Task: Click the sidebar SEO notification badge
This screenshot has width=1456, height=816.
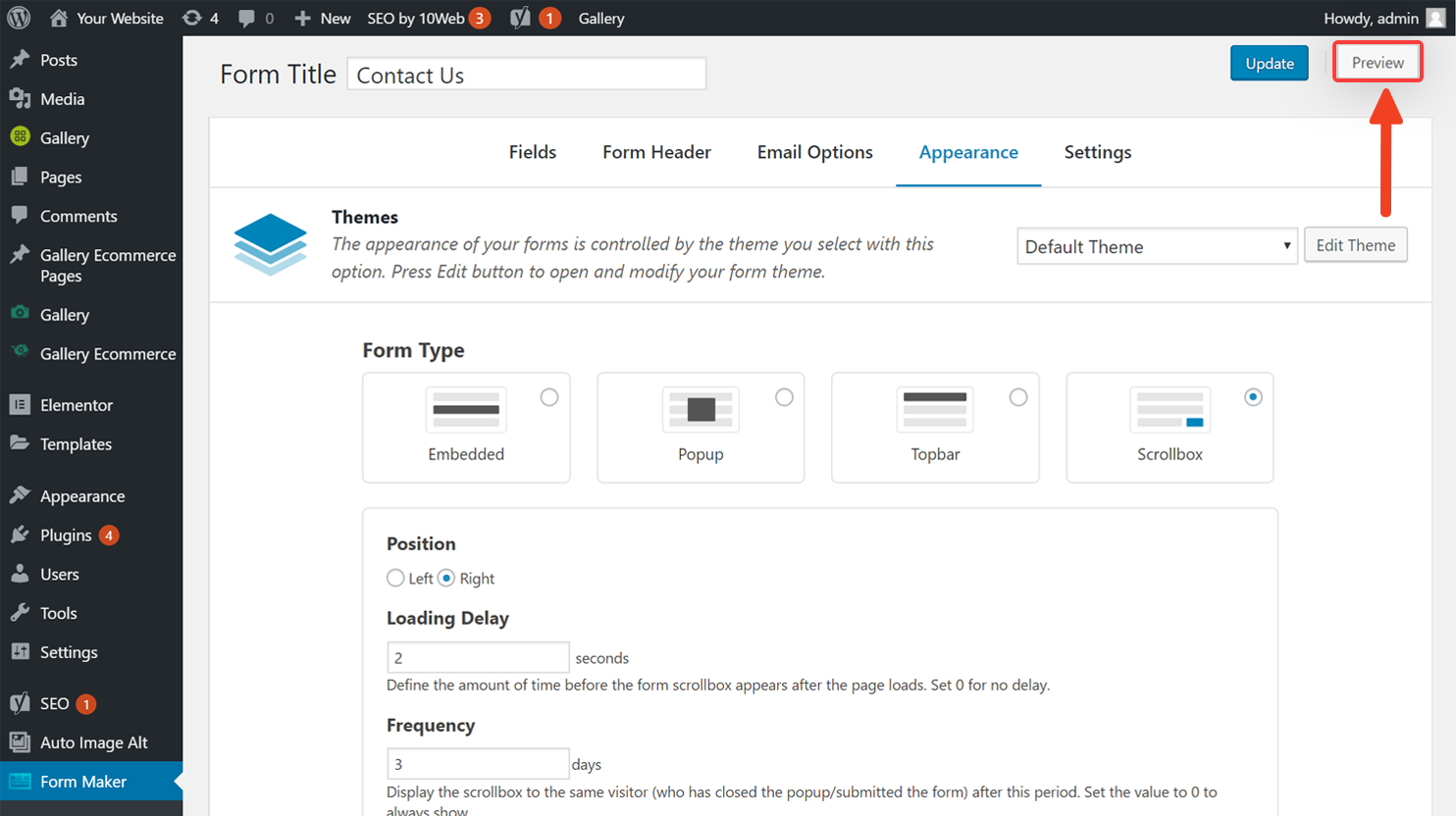Action: click(x=86, y=704)
